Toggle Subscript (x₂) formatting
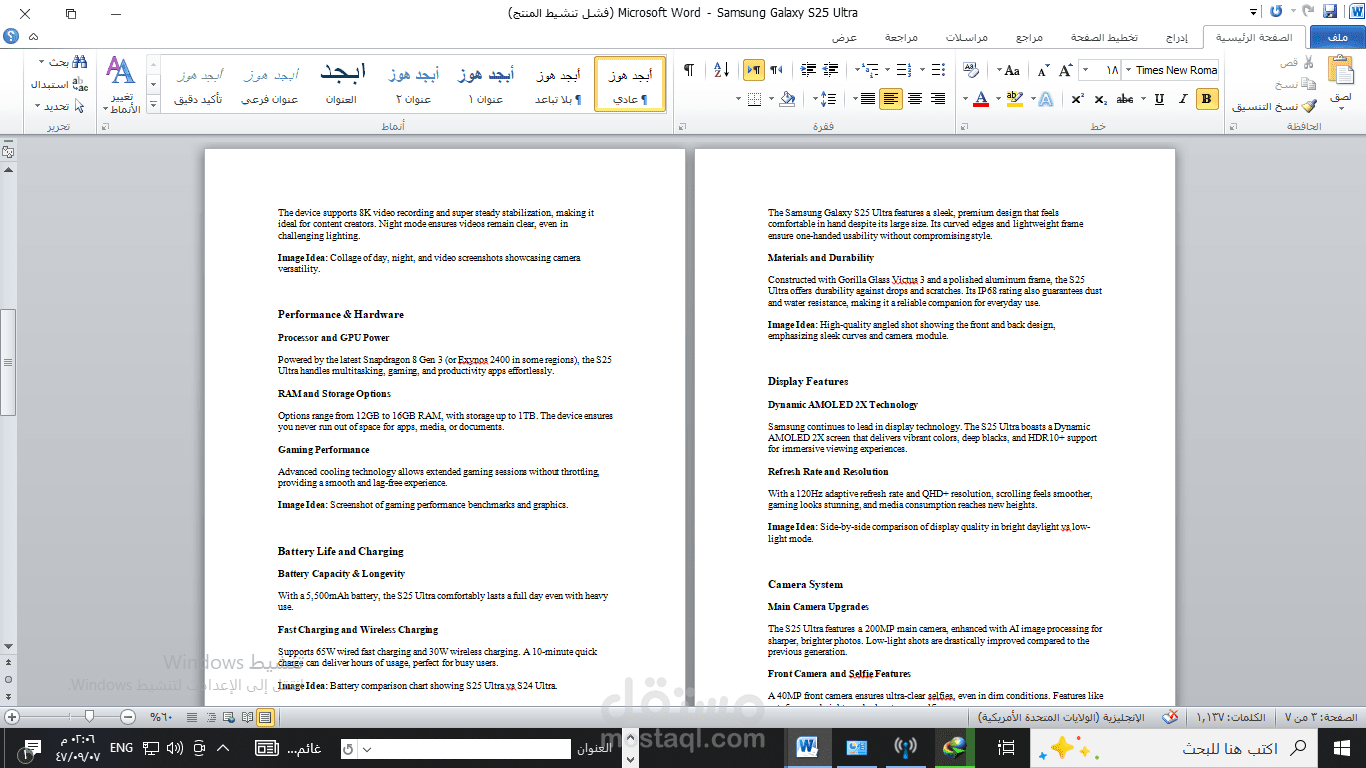The height and width of the screenshot is (768, 1366). (1100, 99)
